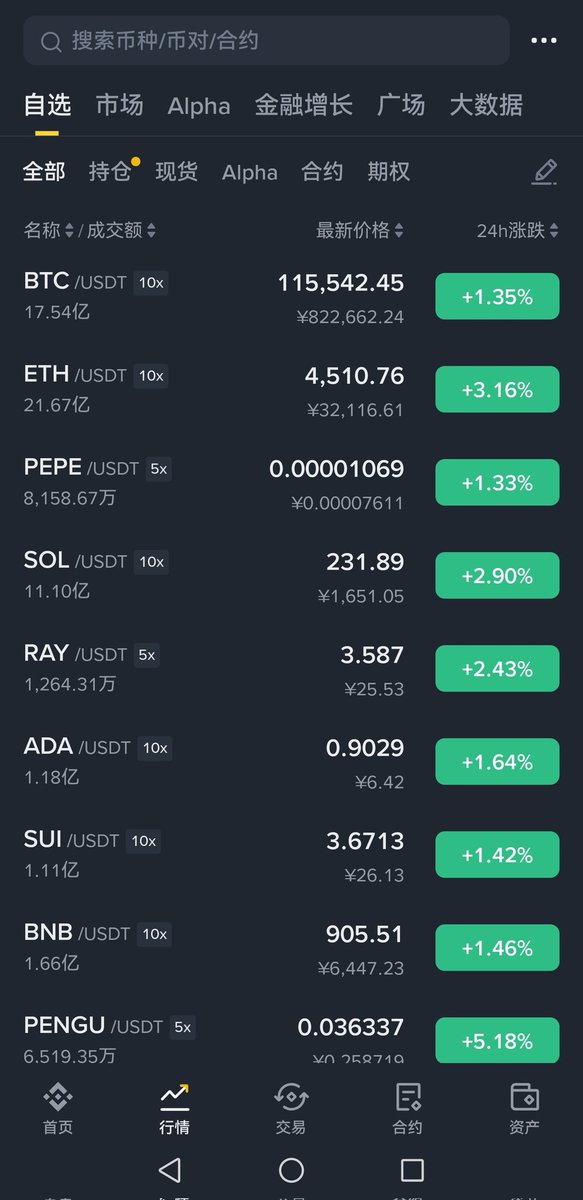Tap the Android back triangle button

click(x=170, y=1170)
